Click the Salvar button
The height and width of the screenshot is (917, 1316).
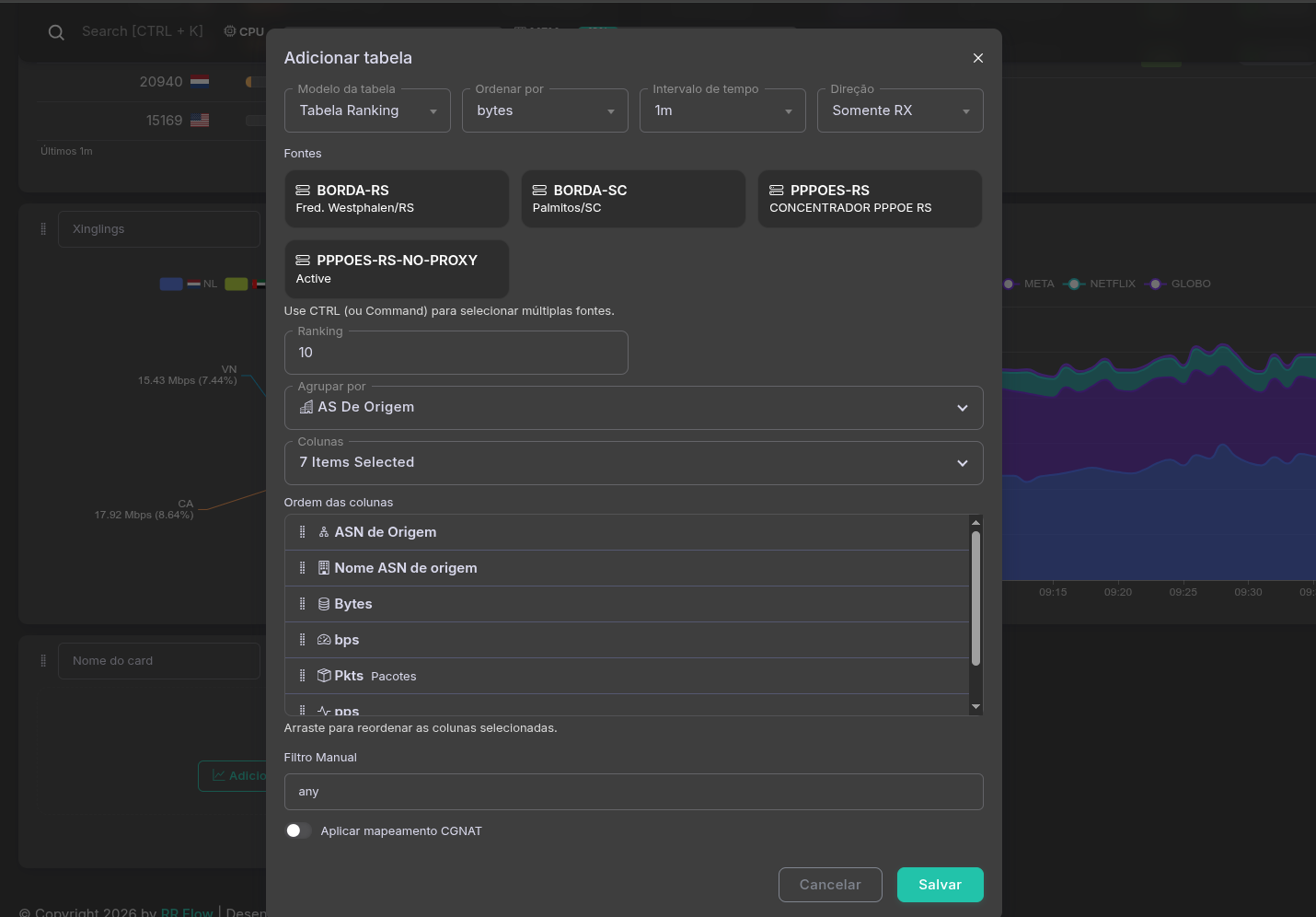click(x=940, y=885)
